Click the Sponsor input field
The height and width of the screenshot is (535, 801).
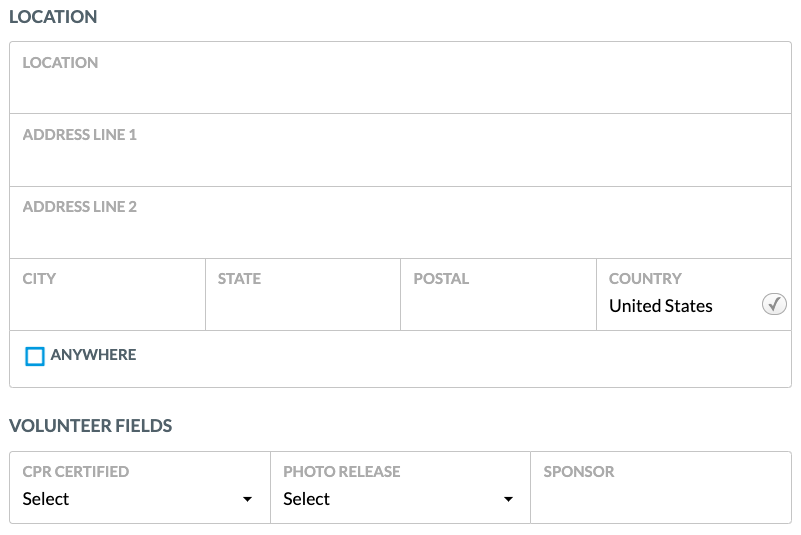tap(661, 487)
